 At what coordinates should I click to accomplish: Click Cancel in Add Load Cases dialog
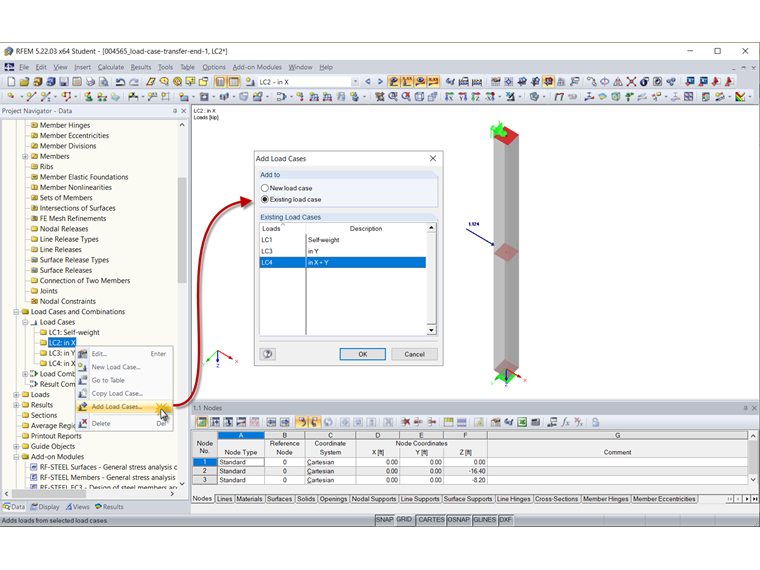414,354
